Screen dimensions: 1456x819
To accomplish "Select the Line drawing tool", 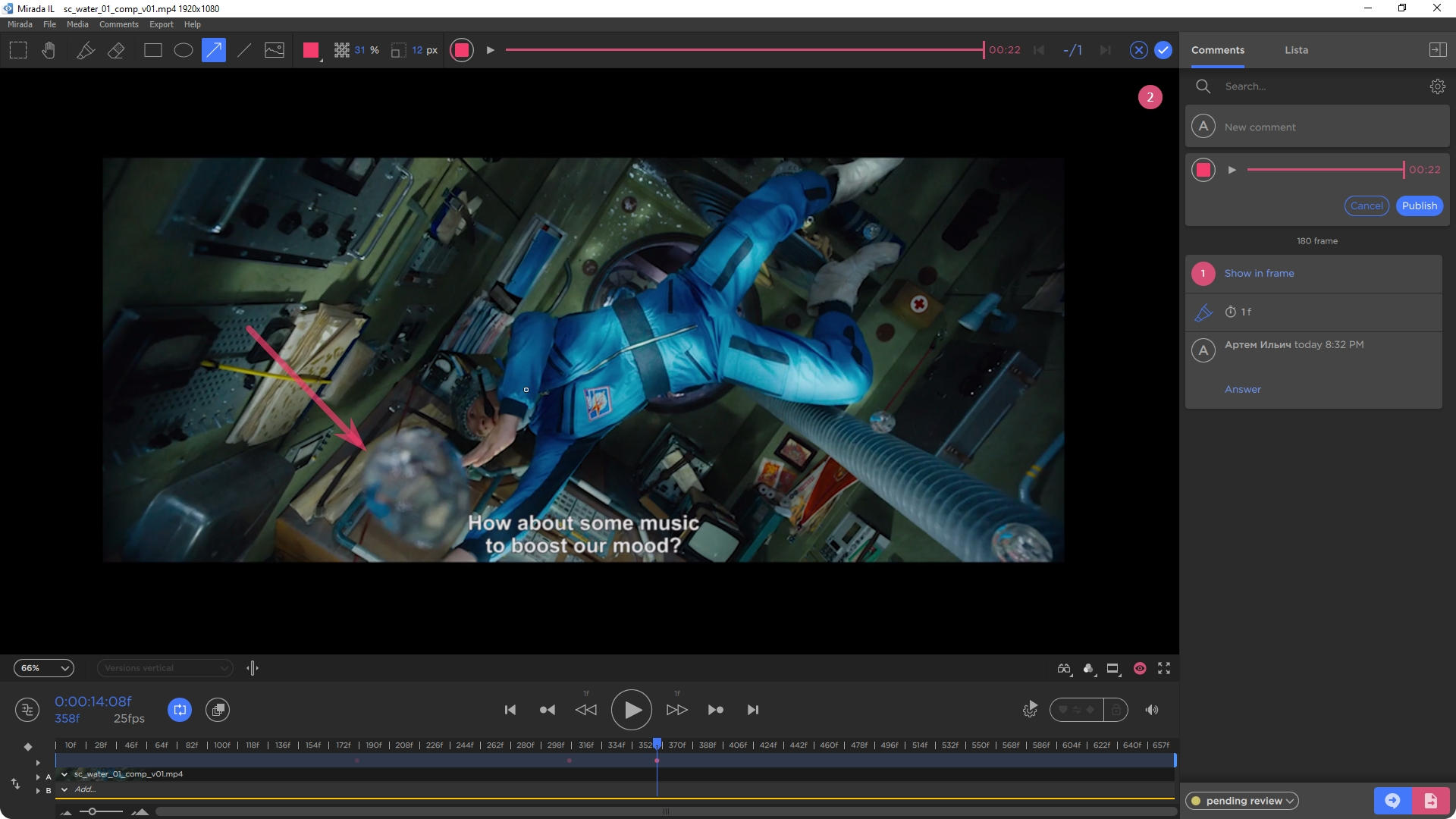I will click(x=244, y=50).
